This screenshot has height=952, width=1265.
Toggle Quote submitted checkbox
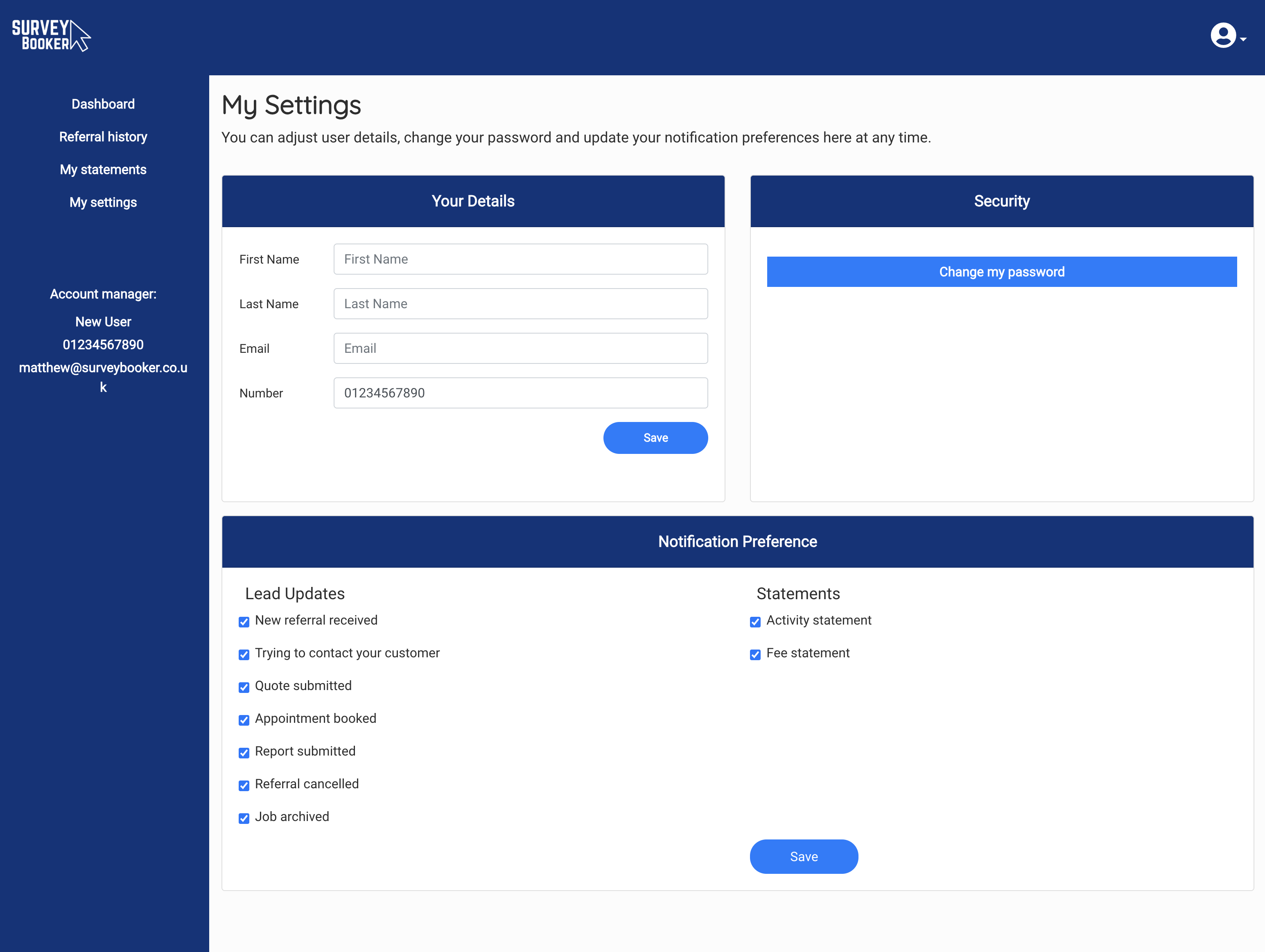tap(244, 687)
